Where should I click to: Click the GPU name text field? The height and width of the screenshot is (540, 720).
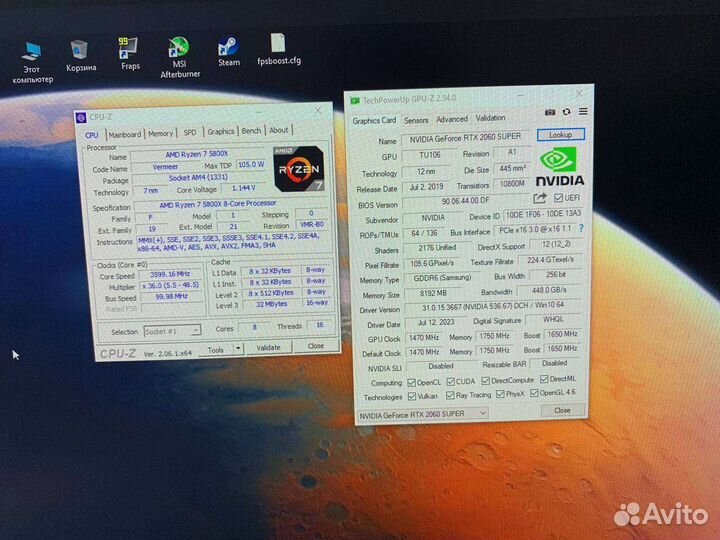point(467,140)
